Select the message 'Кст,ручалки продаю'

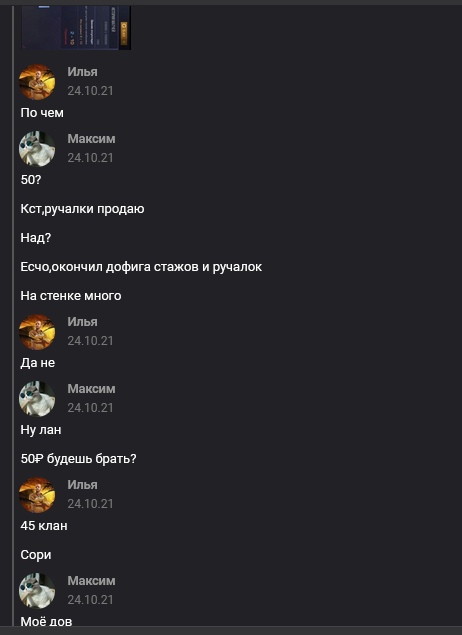[x=82, y=209]
